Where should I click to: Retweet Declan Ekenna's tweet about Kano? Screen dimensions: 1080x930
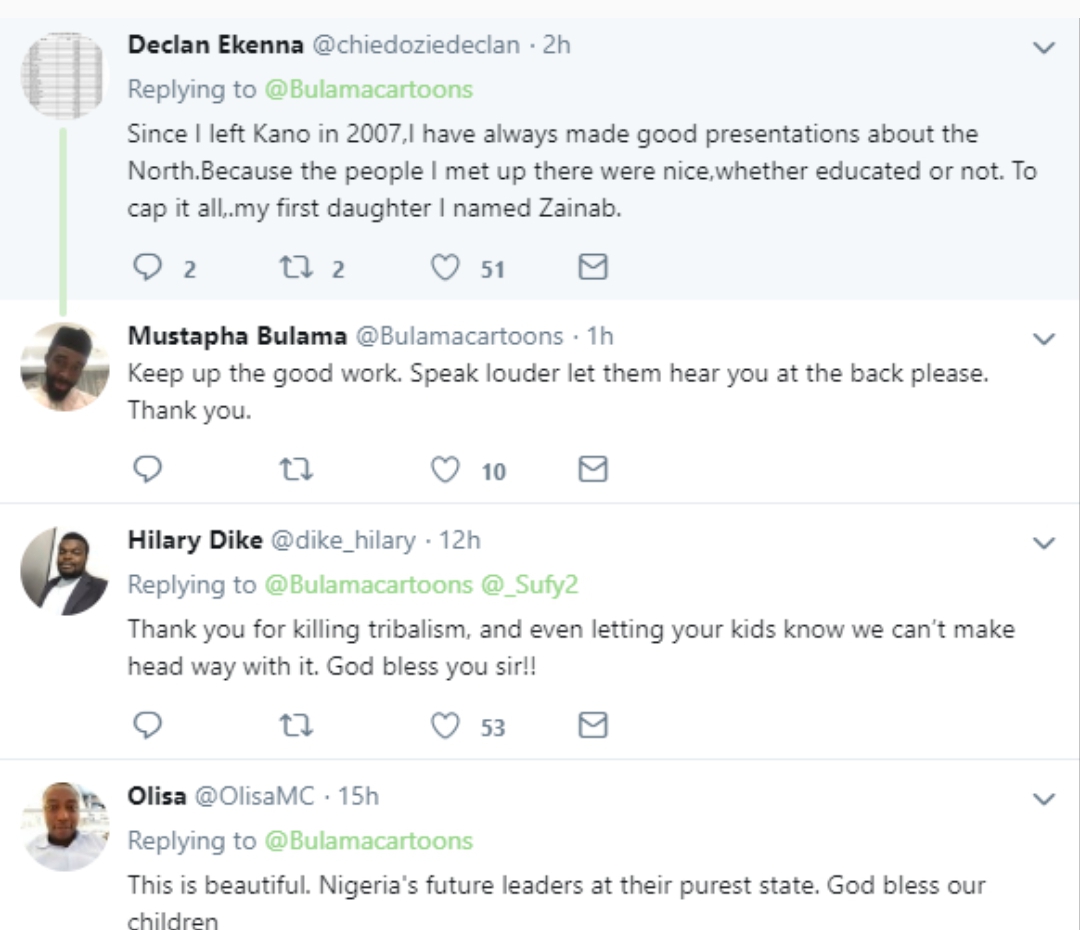point(296,267)
